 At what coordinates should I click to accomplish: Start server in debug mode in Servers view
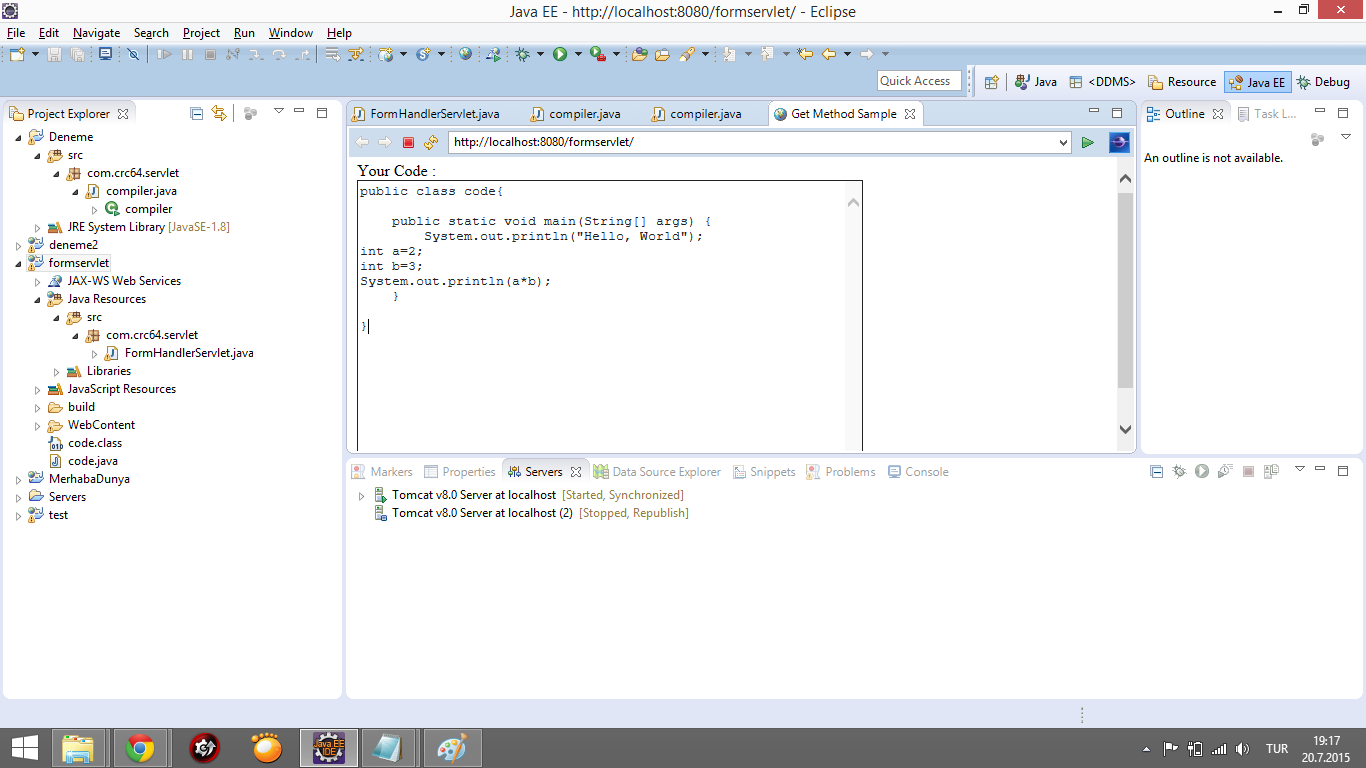point(1179,472)
